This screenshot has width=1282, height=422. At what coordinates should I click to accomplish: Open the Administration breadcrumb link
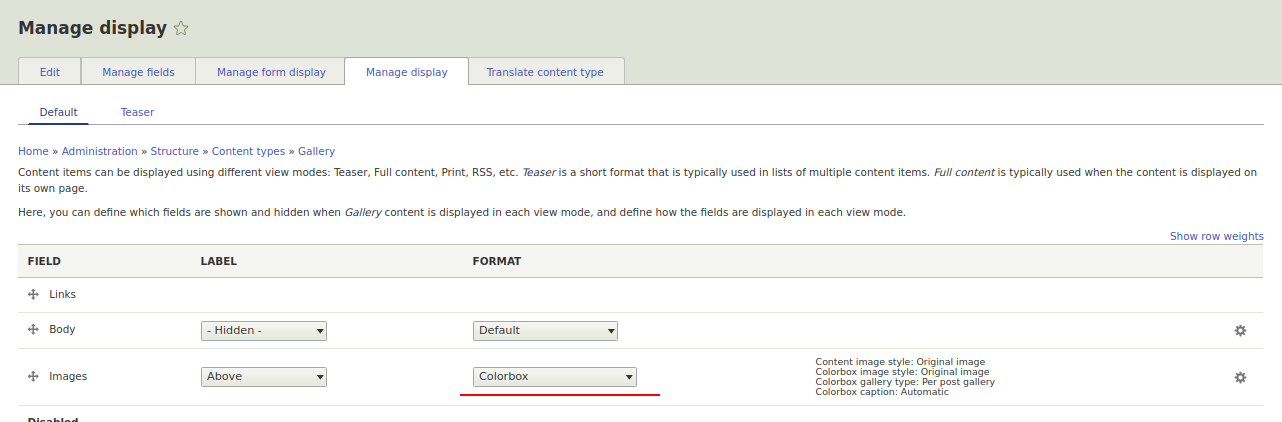click(x=99, y=151)
